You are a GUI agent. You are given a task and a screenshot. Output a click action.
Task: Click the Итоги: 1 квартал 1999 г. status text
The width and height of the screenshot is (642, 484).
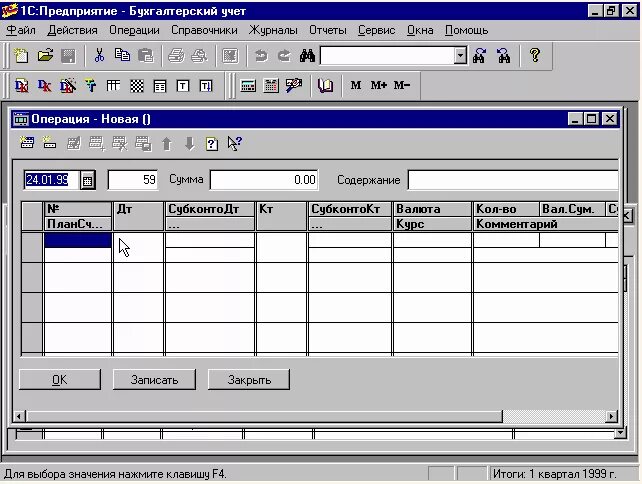[x=554, y=474]
